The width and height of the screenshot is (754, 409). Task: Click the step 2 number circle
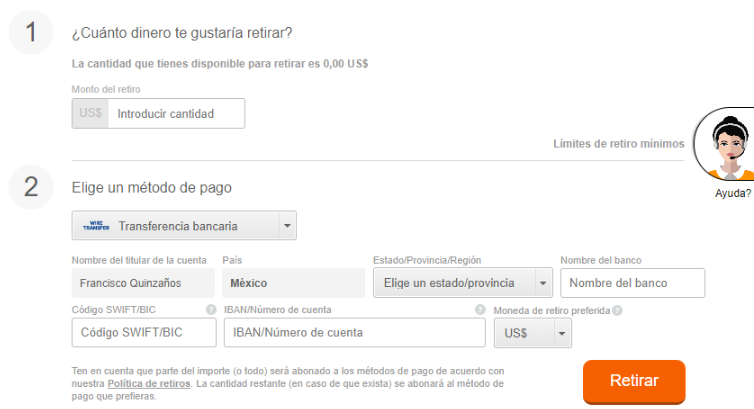click(x=31, y=187)
